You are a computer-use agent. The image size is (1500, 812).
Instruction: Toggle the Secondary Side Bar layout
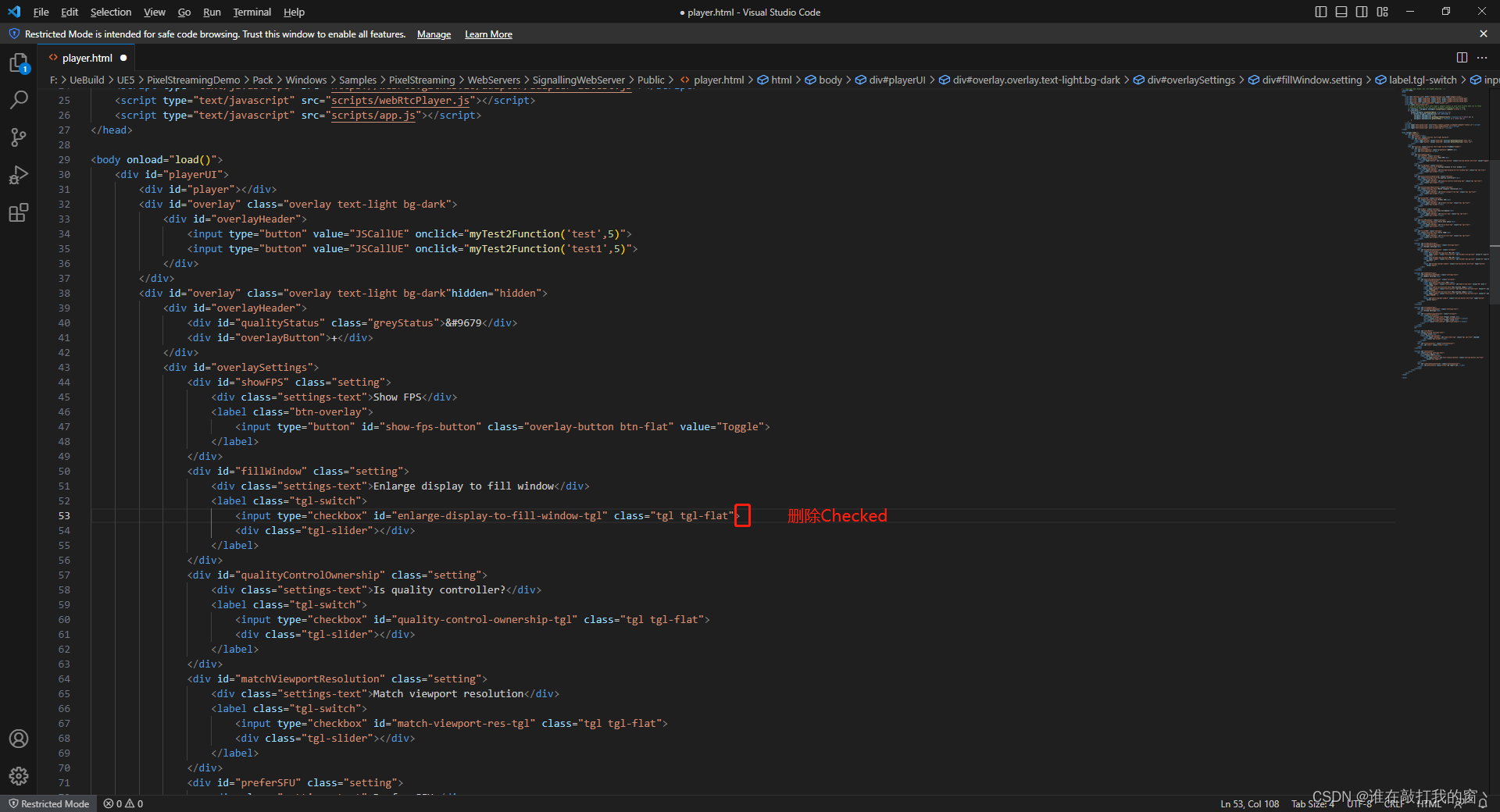[x=1362, y=12]
